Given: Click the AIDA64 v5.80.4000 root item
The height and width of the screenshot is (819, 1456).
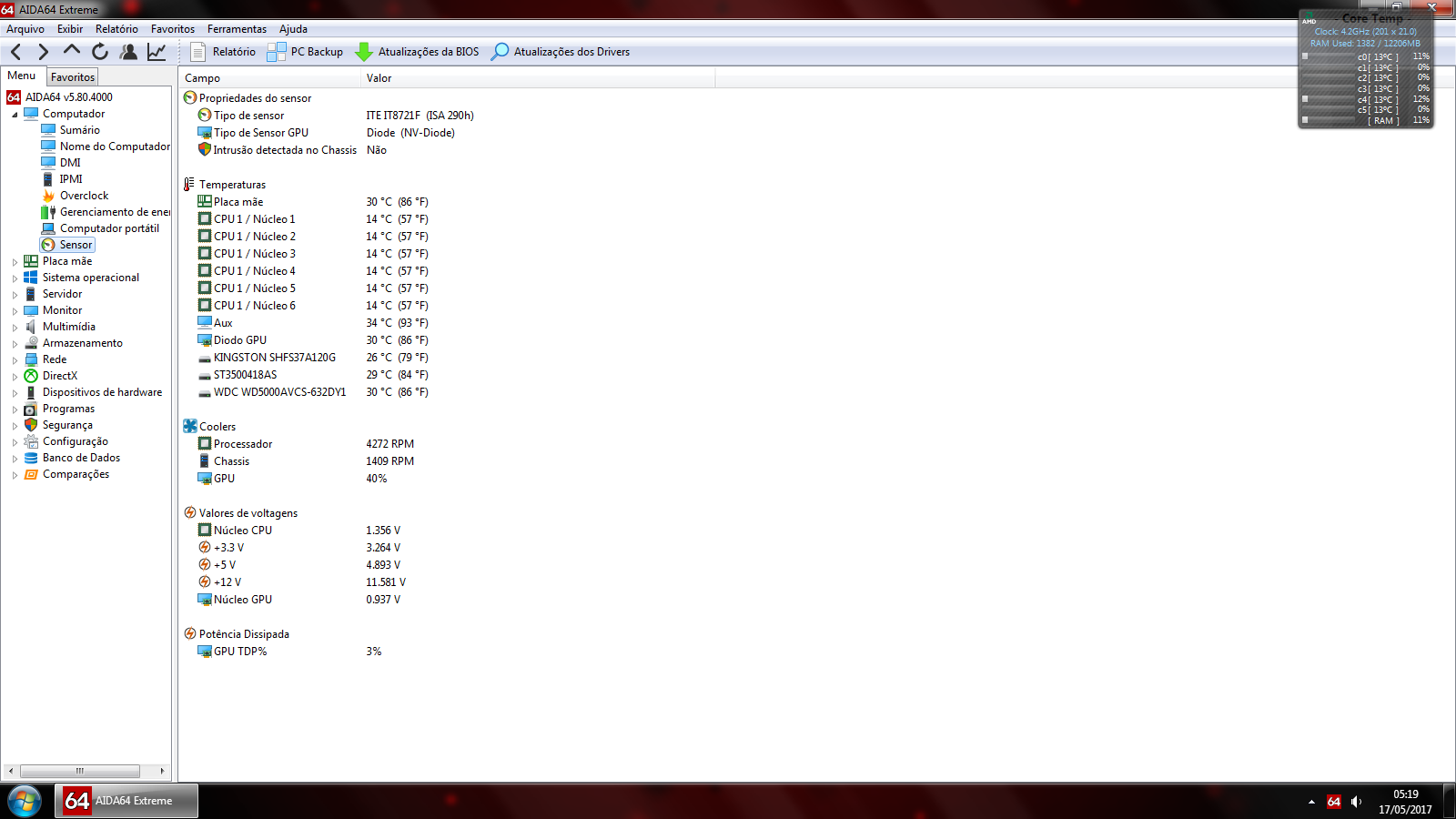Looking at the screenshot, I should [x=69, y=97].
